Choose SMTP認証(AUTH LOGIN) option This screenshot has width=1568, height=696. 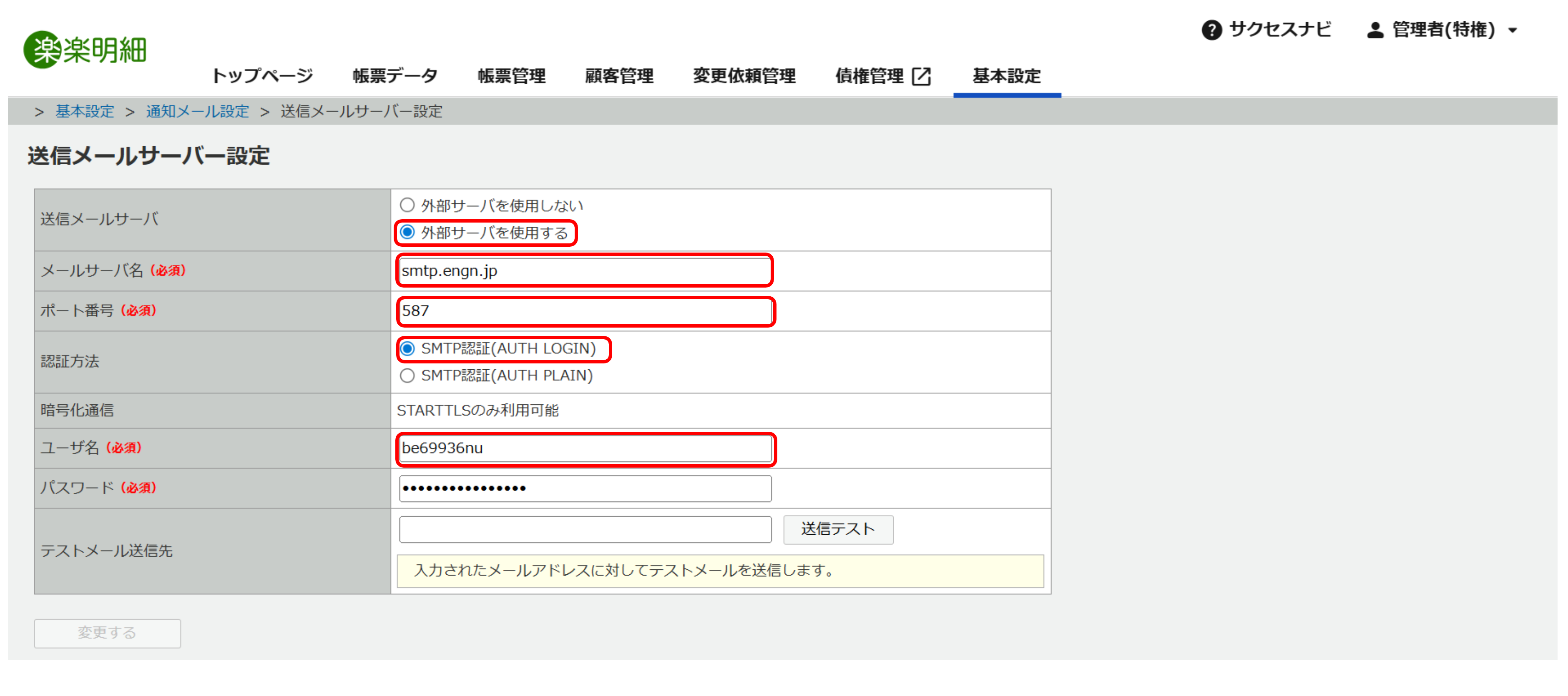[407, 348]
